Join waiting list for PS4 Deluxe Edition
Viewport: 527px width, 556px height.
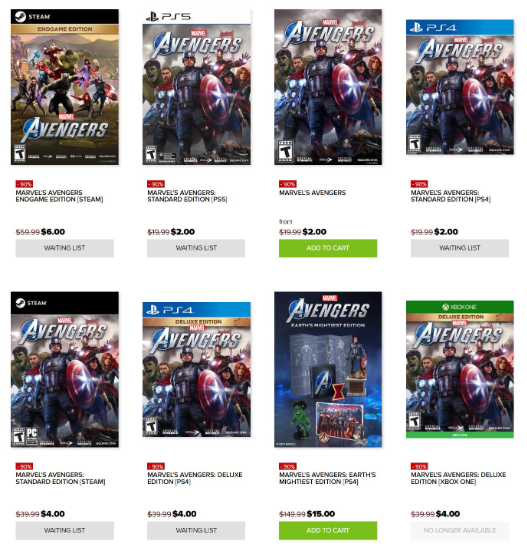coord(196,530)
